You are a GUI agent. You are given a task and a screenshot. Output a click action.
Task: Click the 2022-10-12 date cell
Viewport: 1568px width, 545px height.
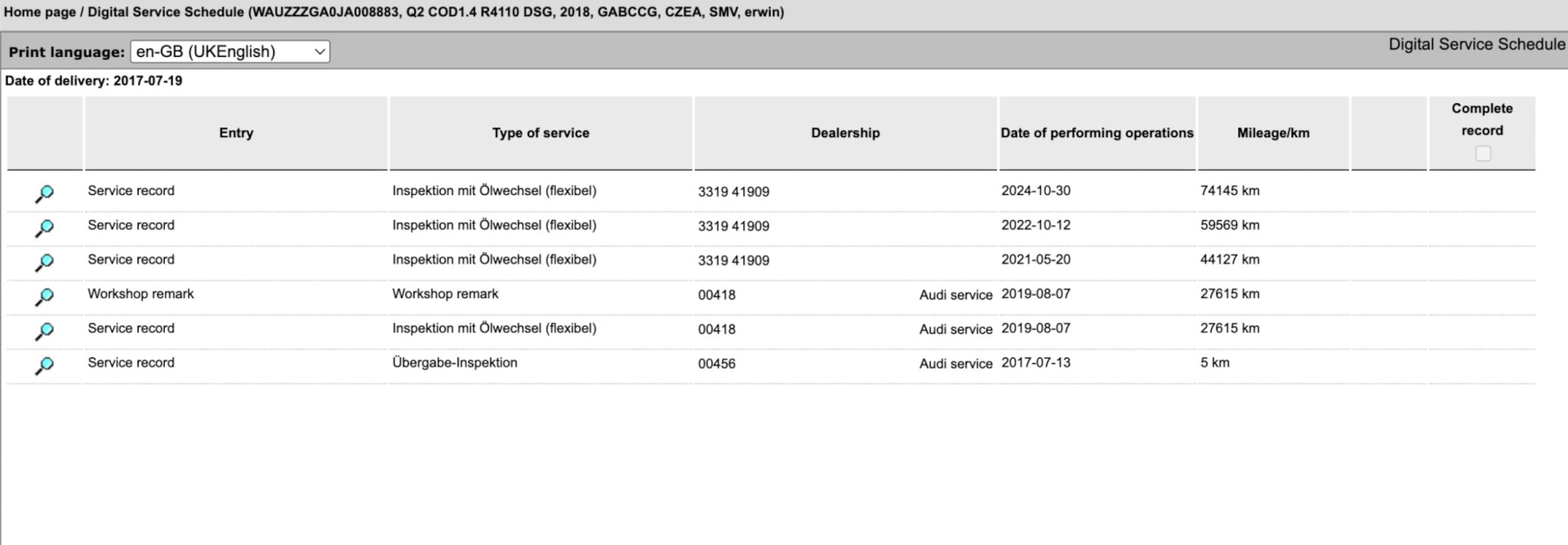1035,225
